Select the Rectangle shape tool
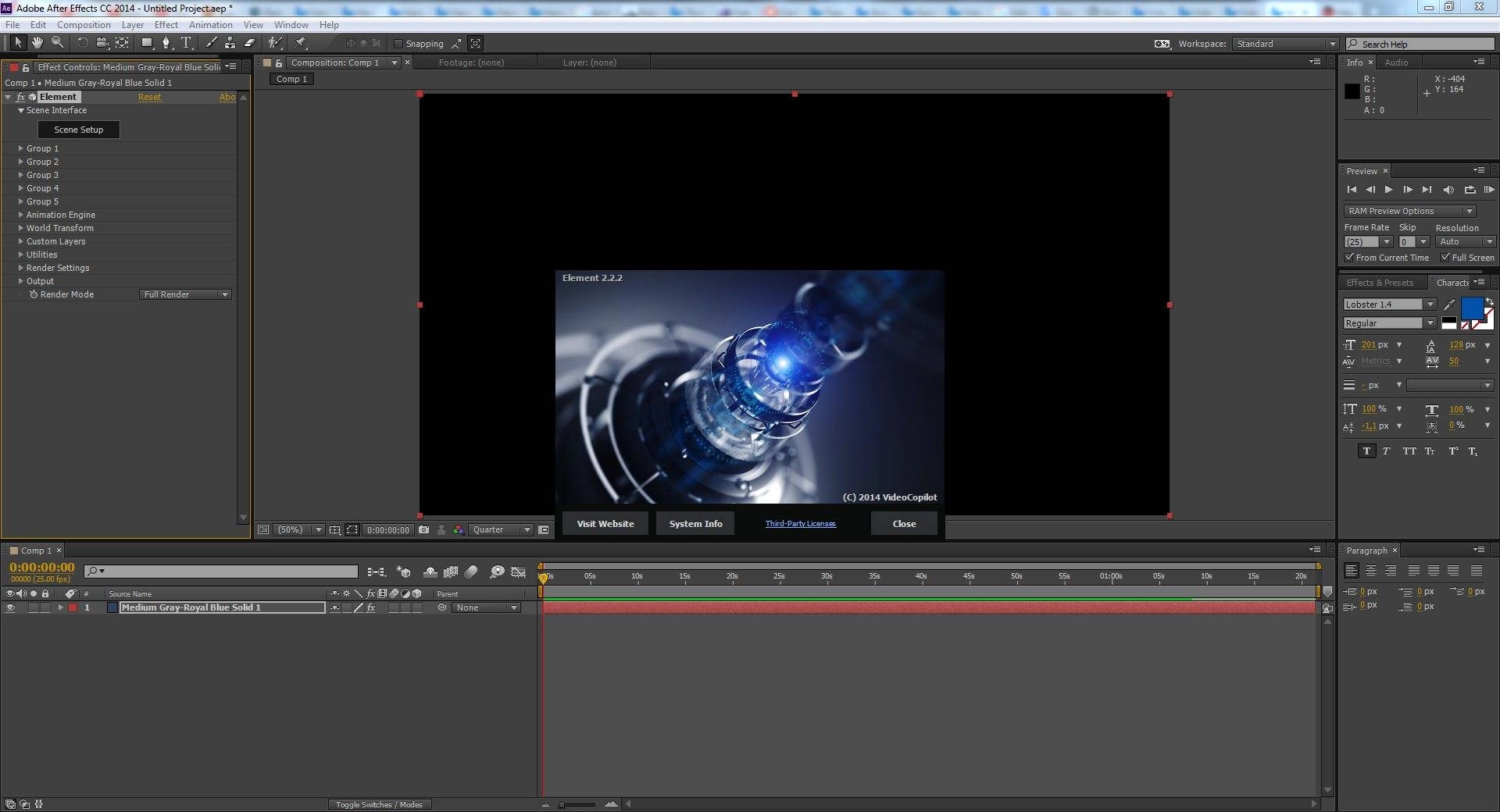This screenshot has height=812, width=1500. (x=146, y=43)
